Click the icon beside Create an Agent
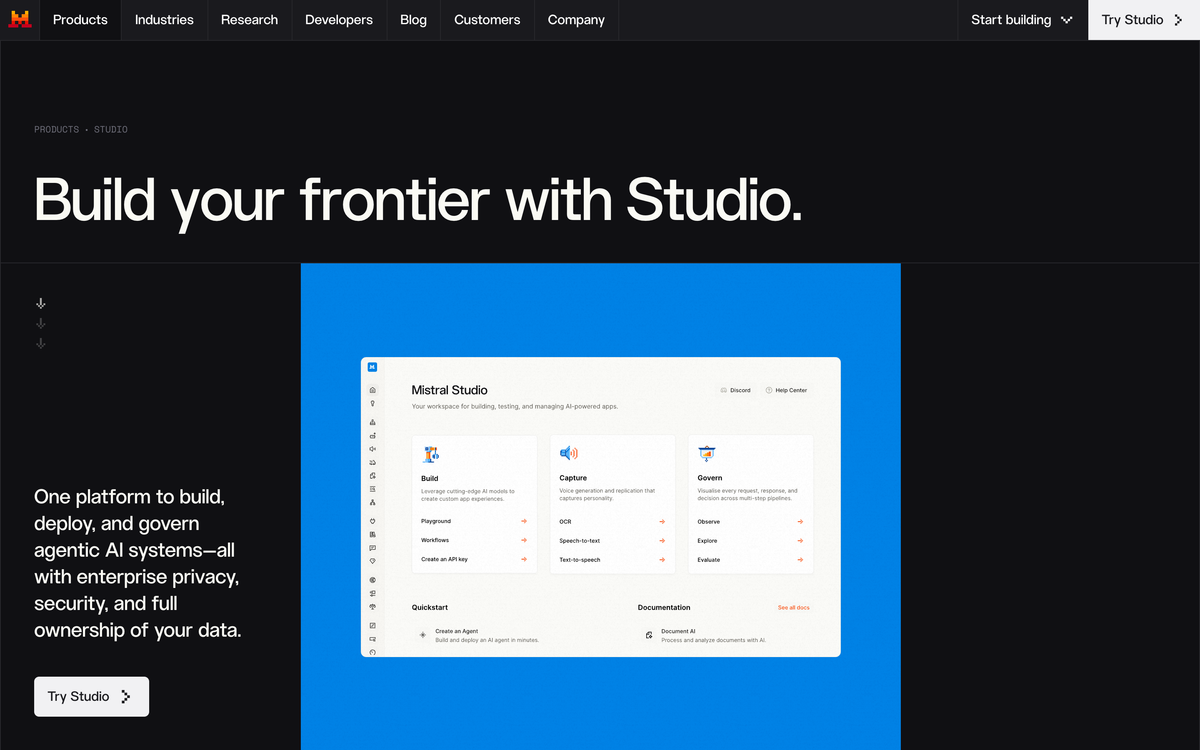 (x=423, y=634)
